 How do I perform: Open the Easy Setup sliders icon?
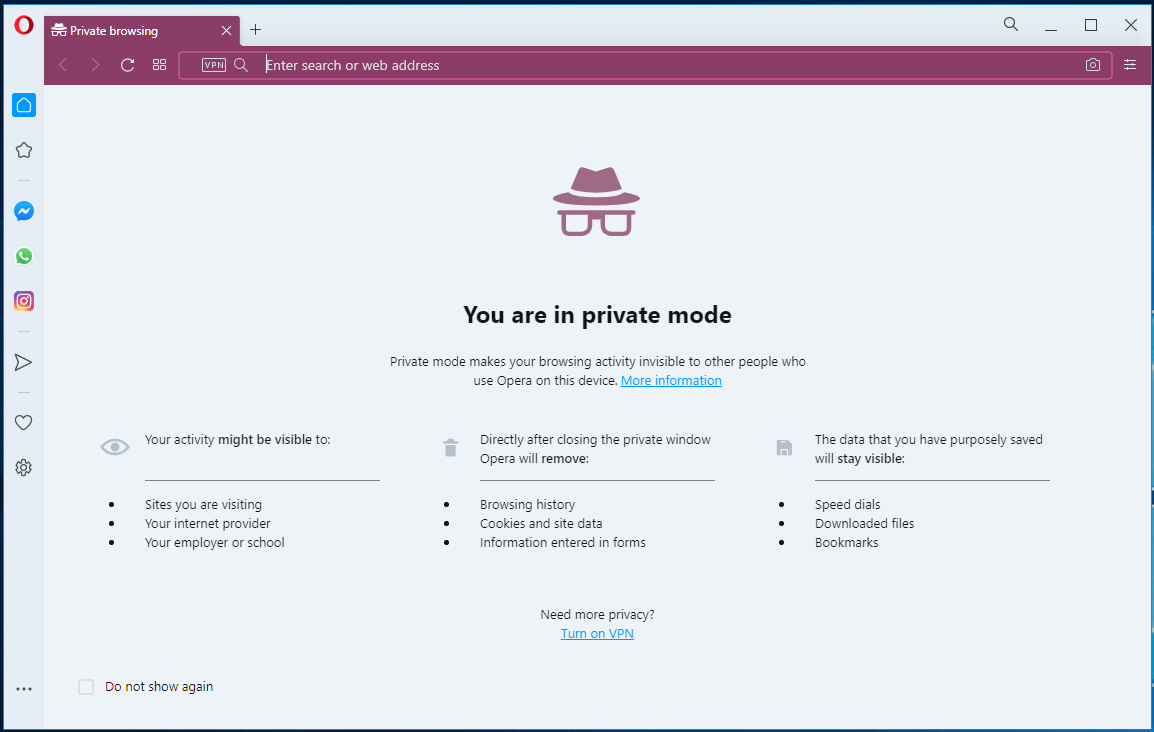[1129, 64]
